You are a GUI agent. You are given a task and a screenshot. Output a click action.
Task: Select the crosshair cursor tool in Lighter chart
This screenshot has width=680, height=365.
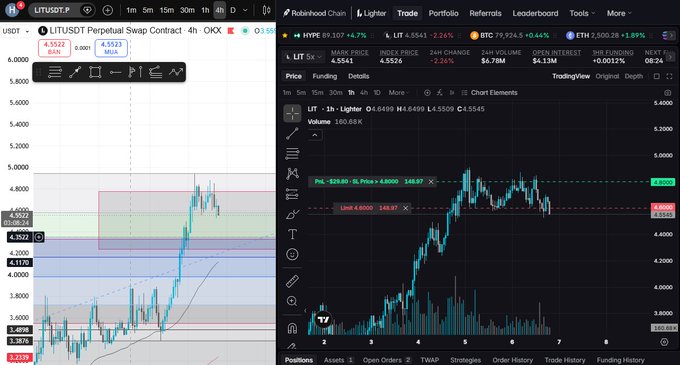point(292,114)
